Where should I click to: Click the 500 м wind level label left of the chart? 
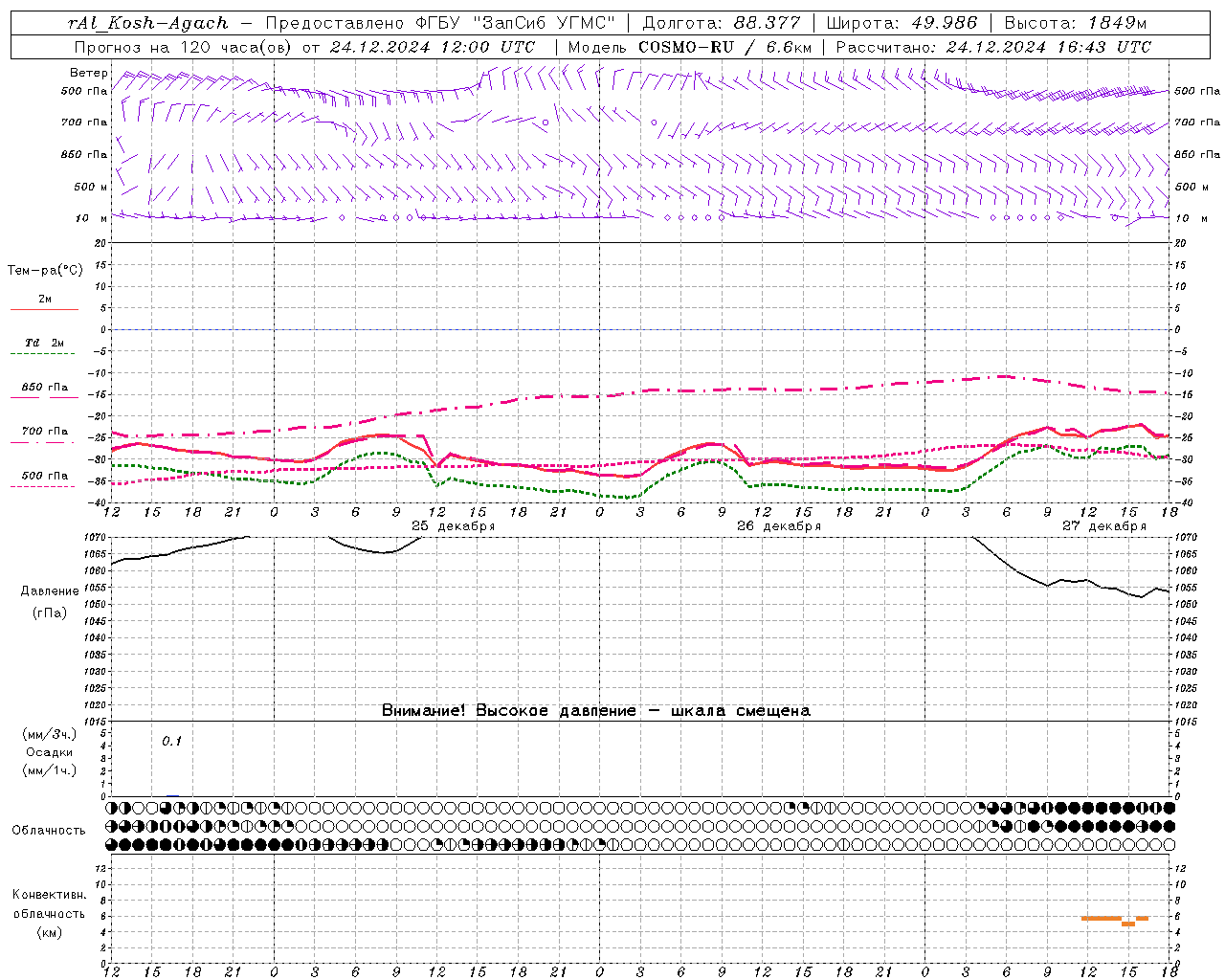[91, 187]
